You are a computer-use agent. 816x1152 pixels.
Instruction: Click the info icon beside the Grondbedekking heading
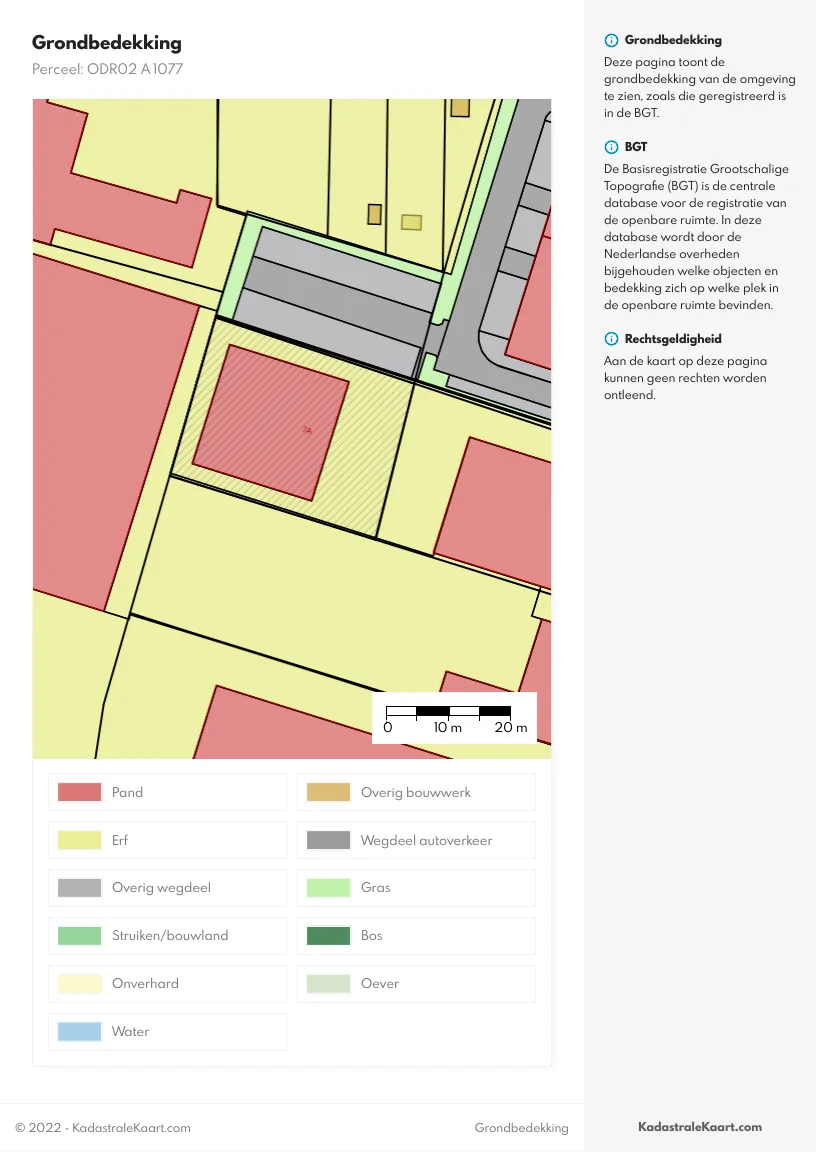[x=611, y=41]
